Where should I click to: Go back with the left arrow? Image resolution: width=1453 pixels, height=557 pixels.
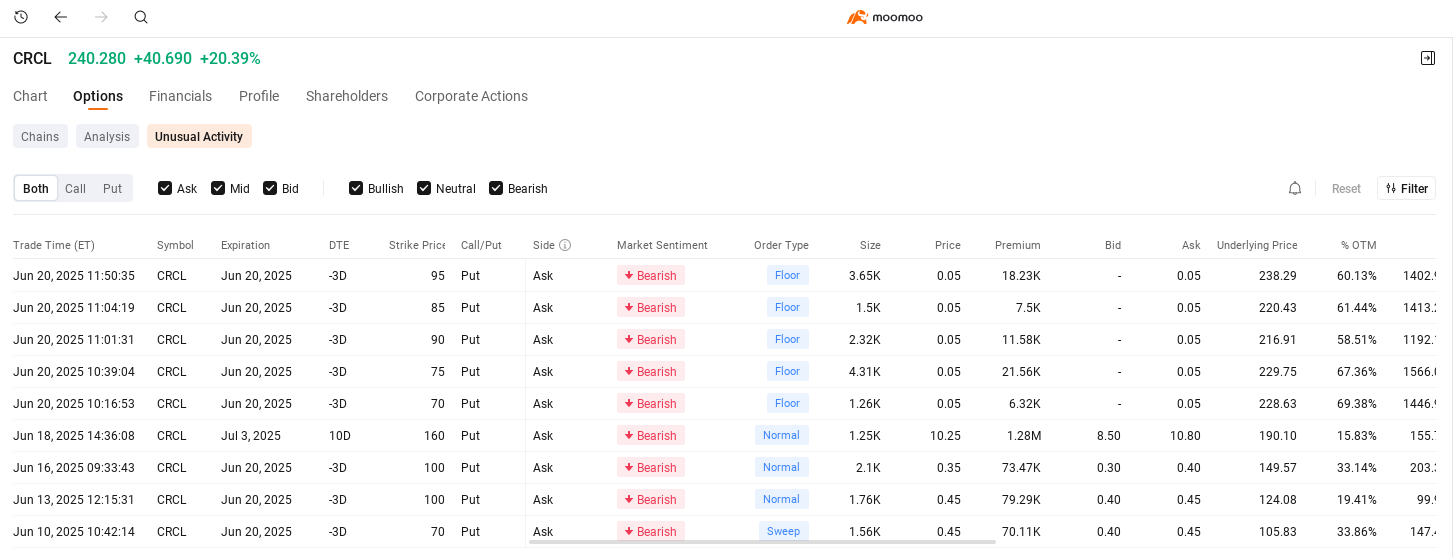(x=61, y=17)
